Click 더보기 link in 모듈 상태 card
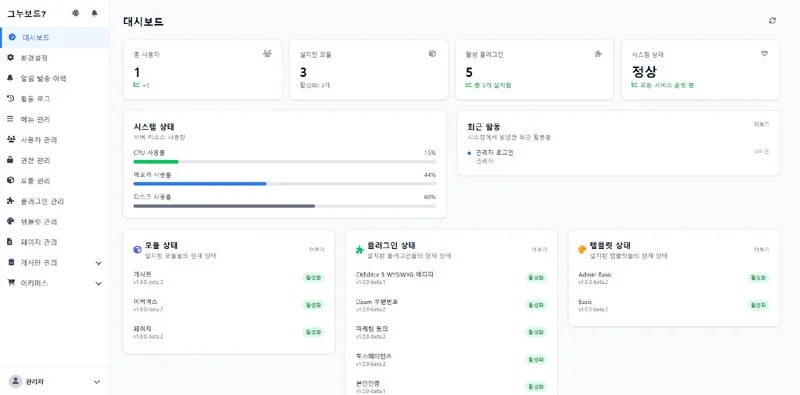800x395 pixels. coord(317,250)
